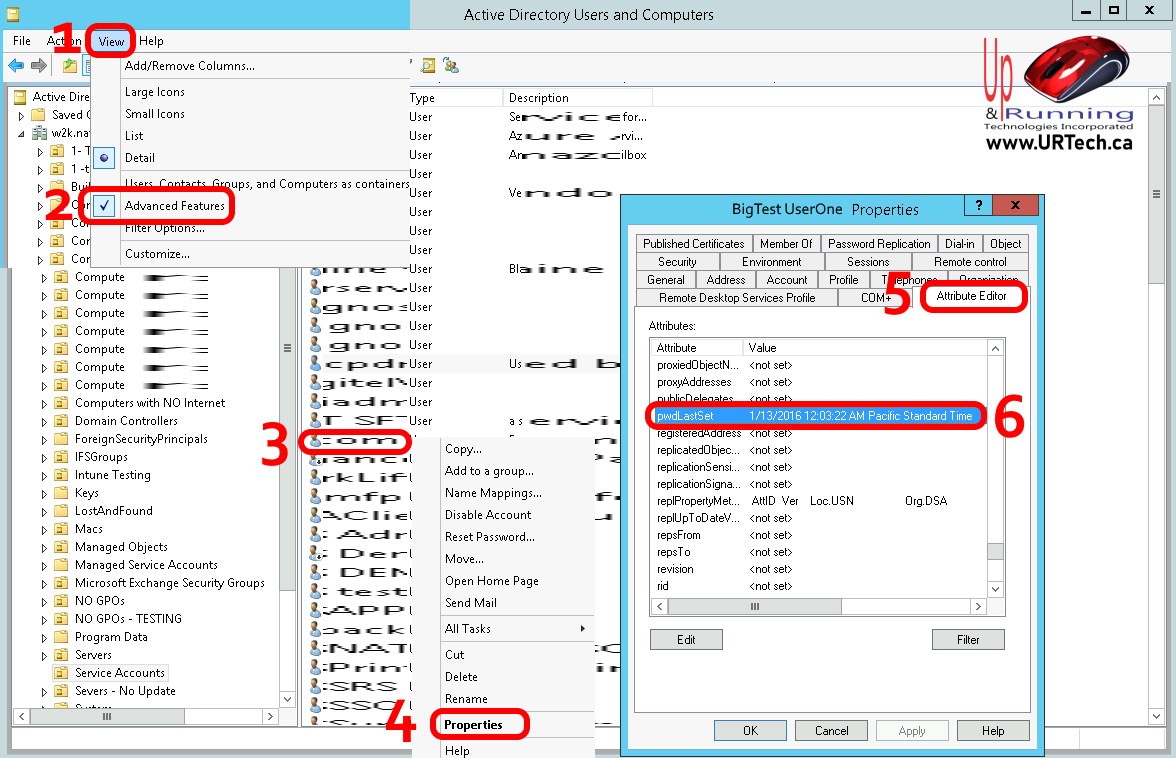The height and width of the screenshot is (758, 1176).
Task: Click the attribute list horizontal scrollbar thumb
Action: [x=755, y=606]
